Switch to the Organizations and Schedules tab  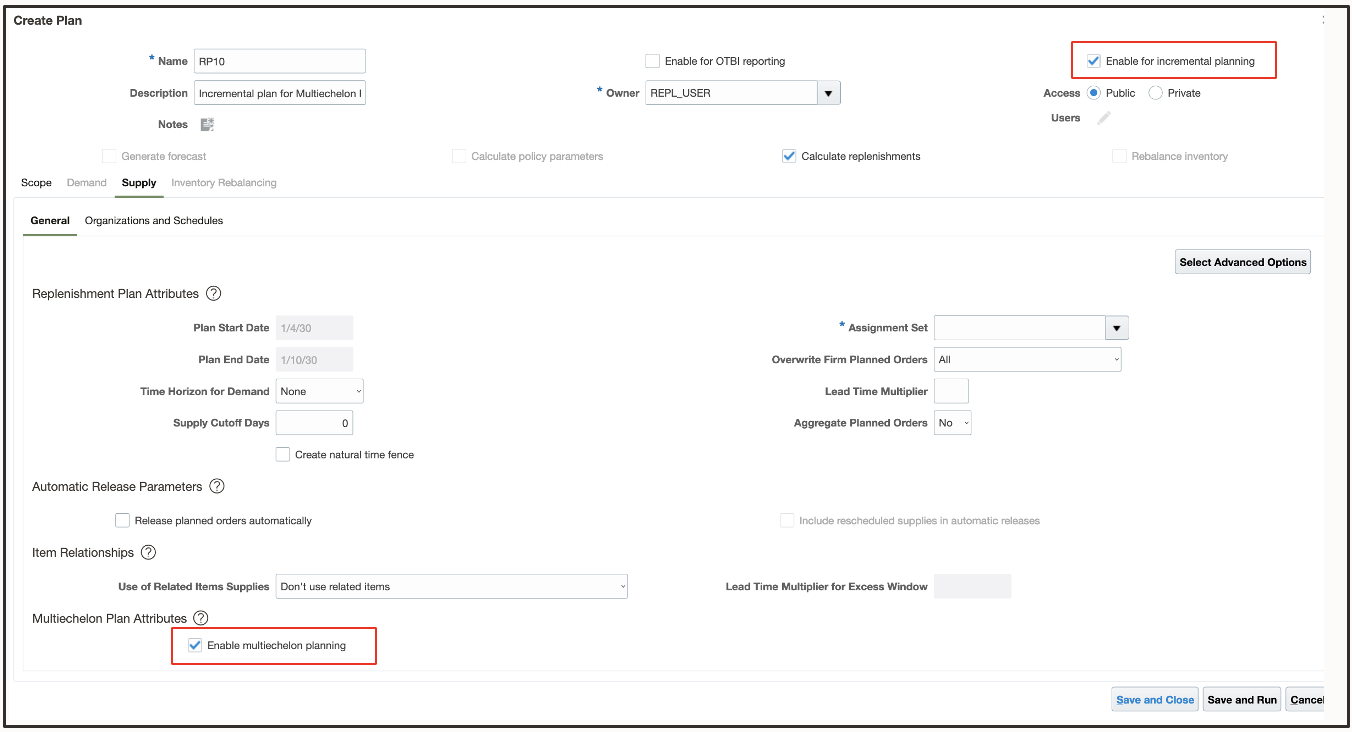[154, 220]
